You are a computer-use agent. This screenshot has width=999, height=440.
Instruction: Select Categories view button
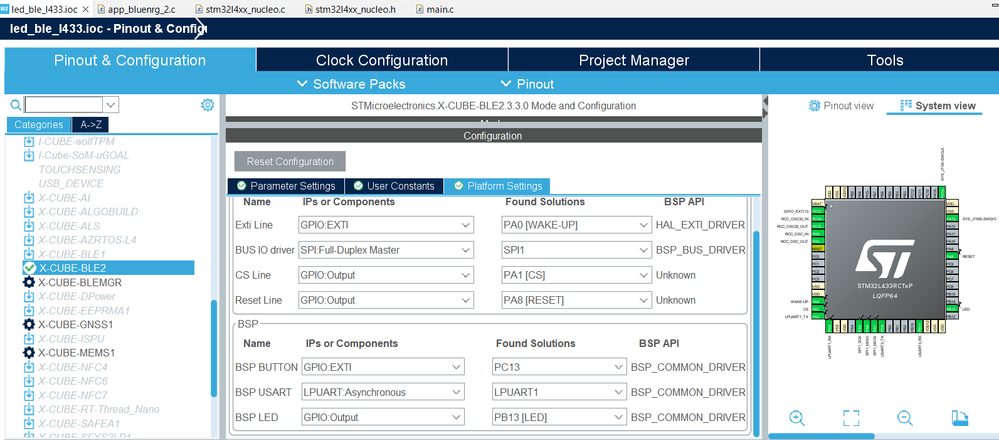[x=39, y=125]
